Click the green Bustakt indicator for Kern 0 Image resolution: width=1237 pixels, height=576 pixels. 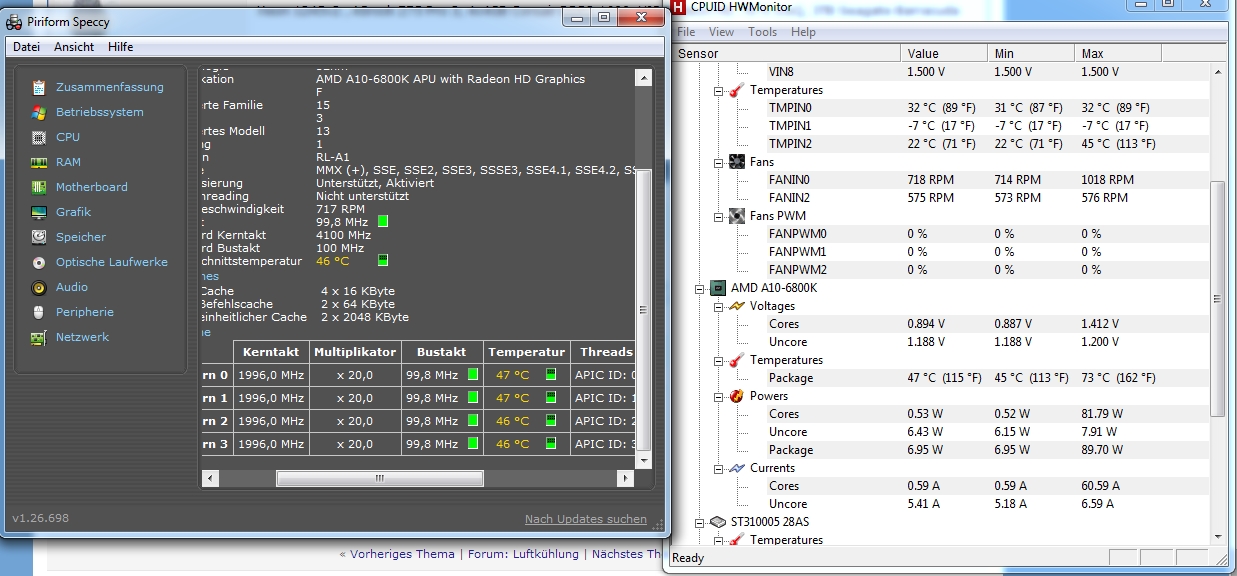[473, 375]
